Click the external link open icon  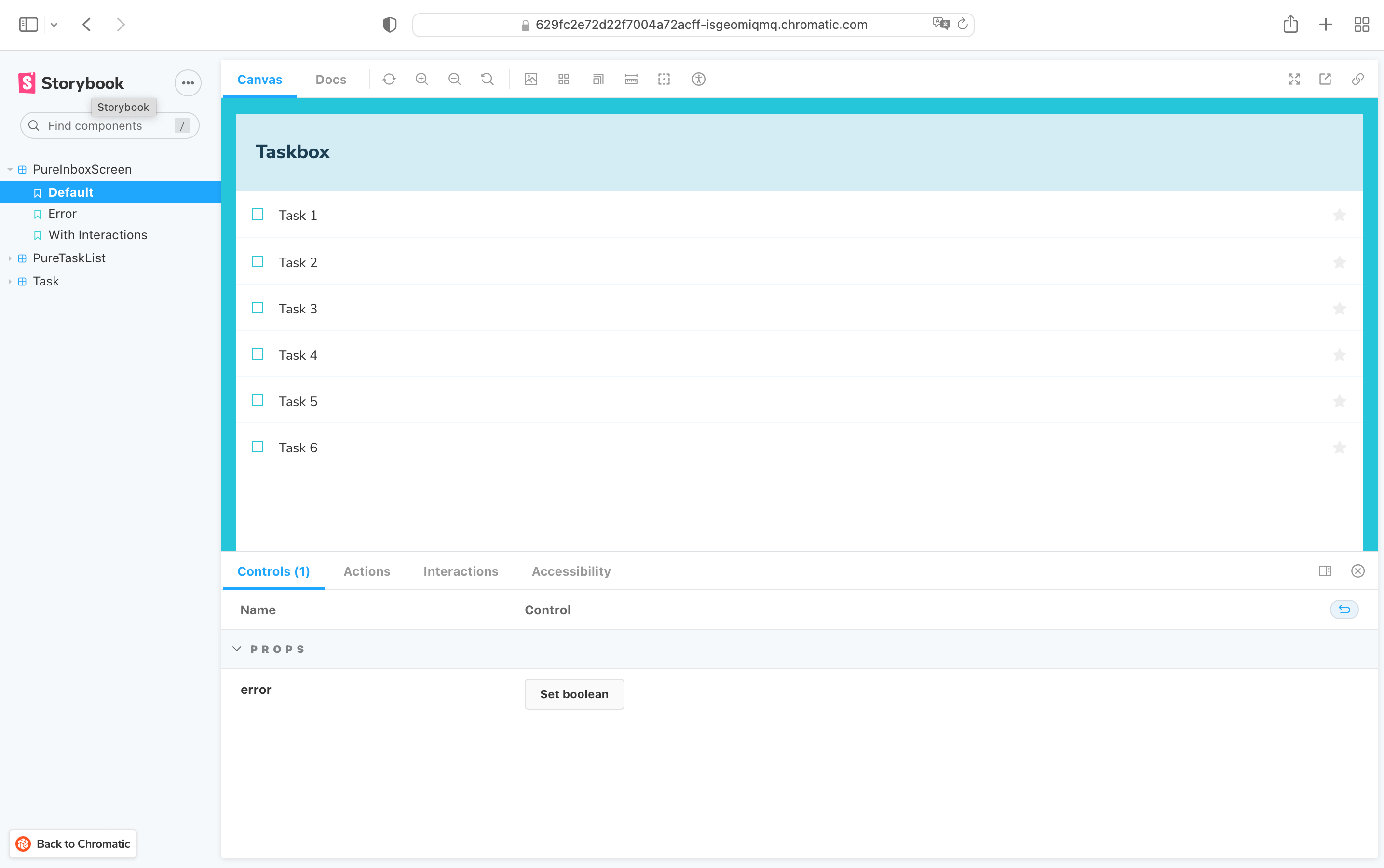coord(1325,79)
